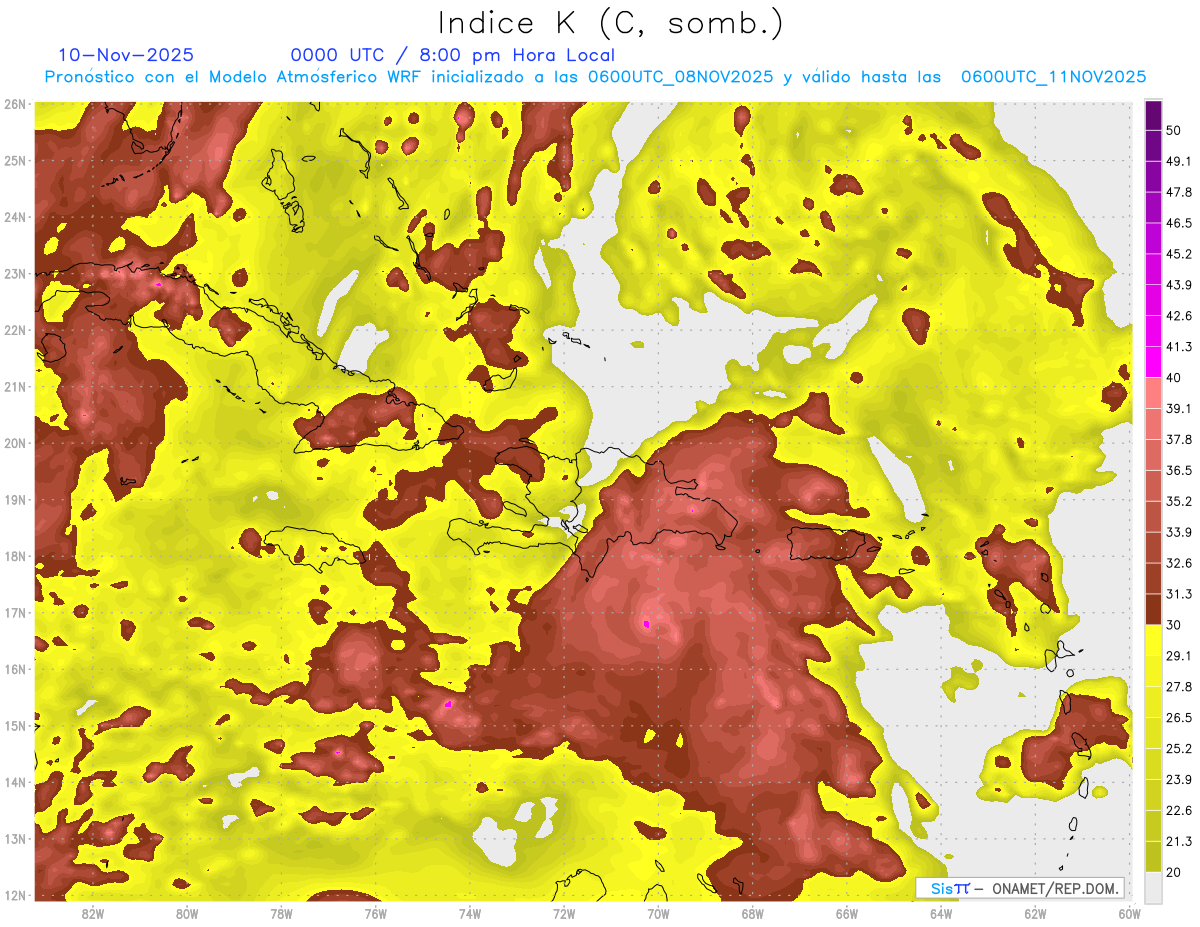Click the longitude label '76W'

(375, 913)
